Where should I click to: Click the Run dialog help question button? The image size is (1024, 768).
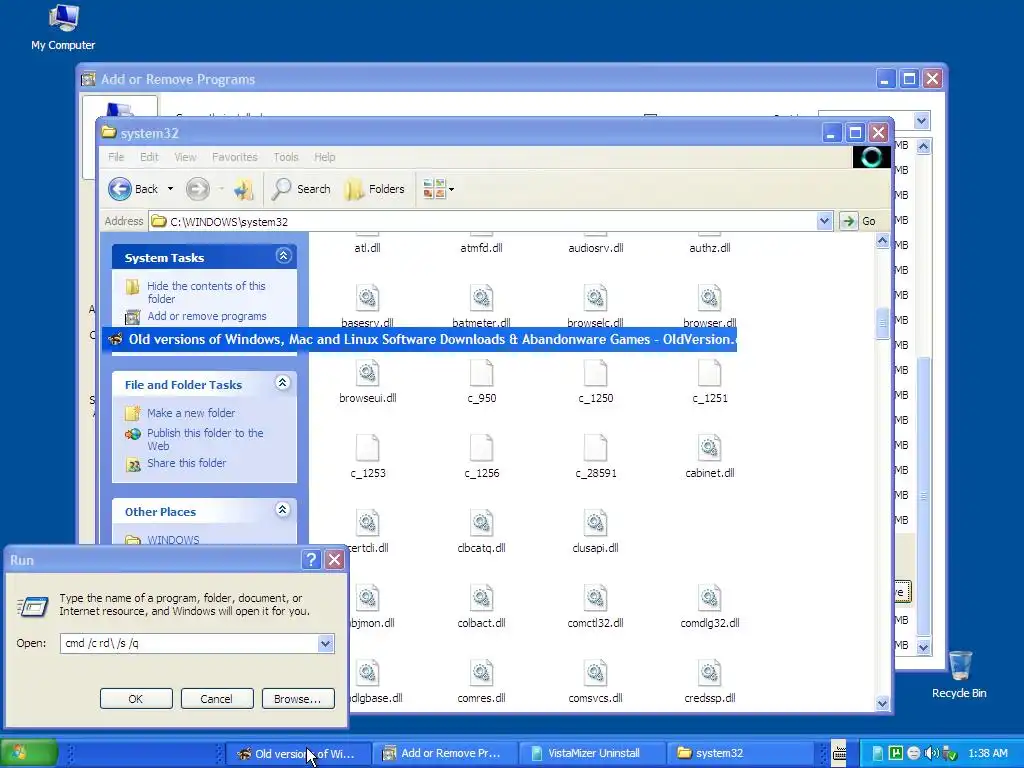click(x=311, y=560)
